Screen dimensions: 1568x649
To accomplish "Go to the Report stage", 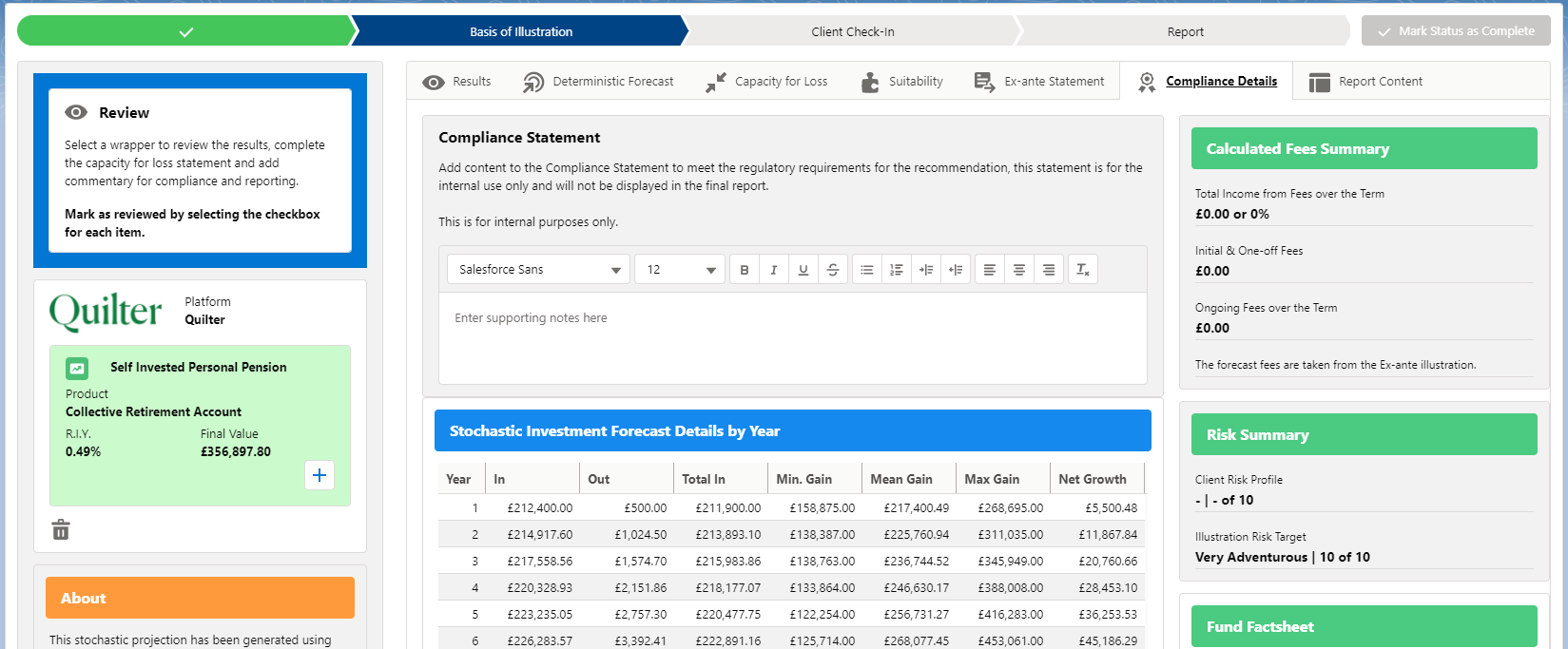I will tap(1185, 31).
